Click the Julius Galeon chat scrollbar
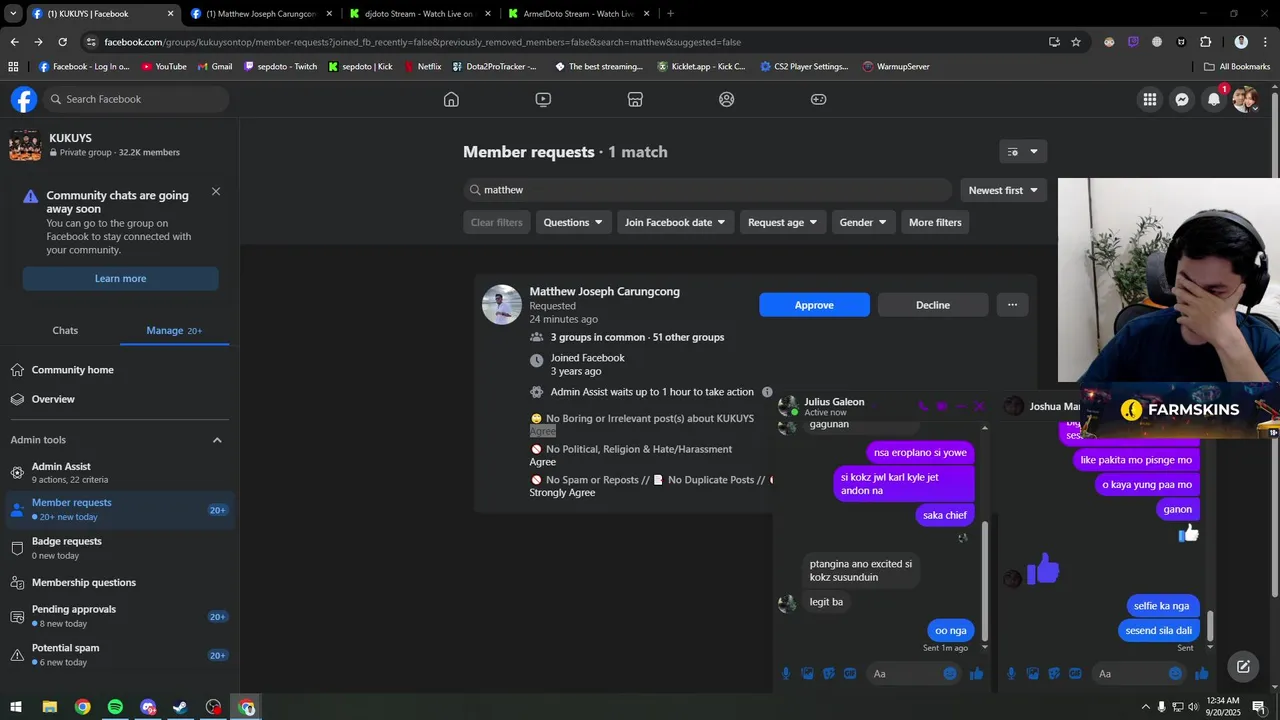Screen dimensions: 1280x720 tap(985, 581)
